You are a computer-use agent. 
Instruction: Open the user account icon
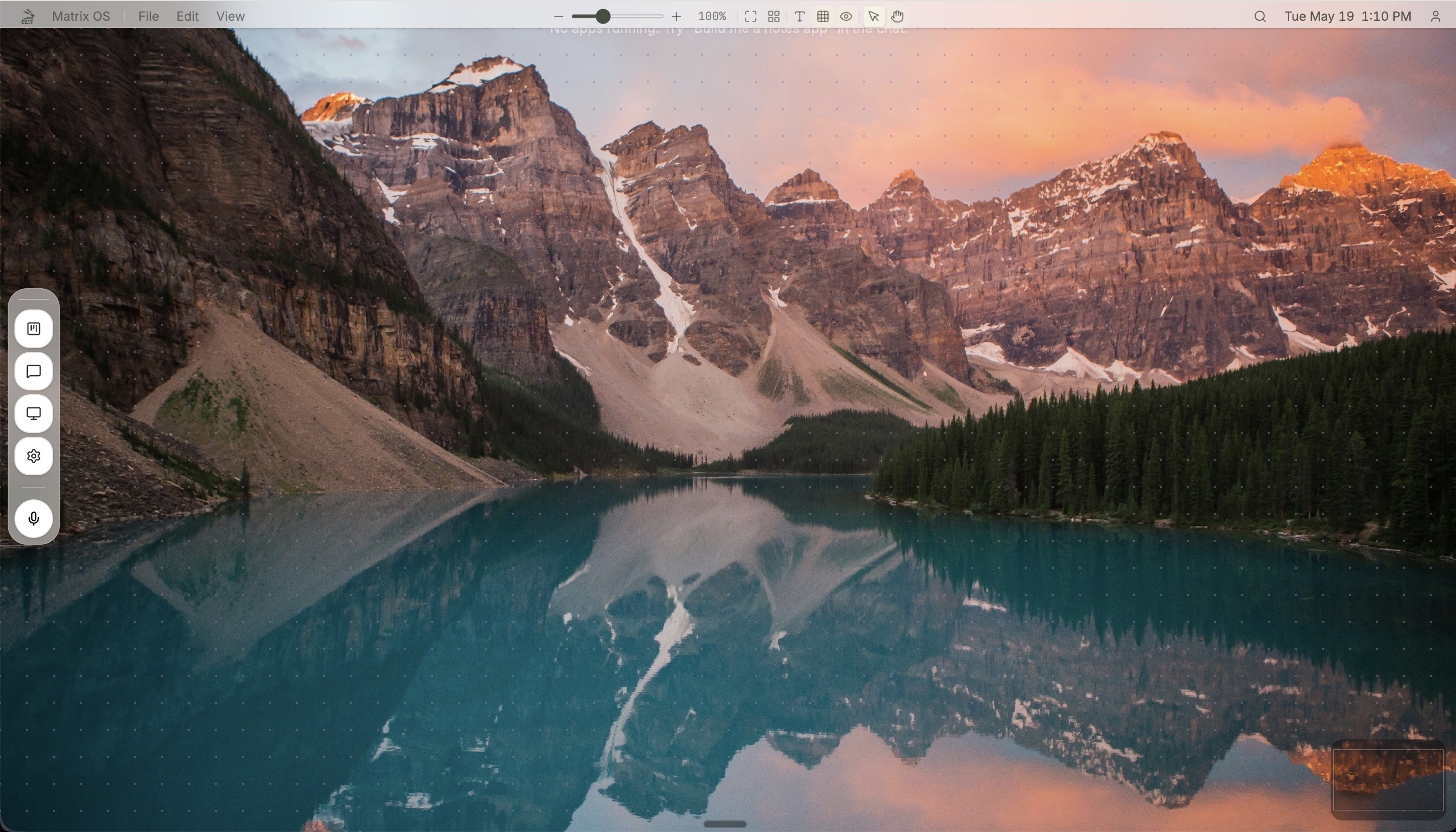(1435, 16)
